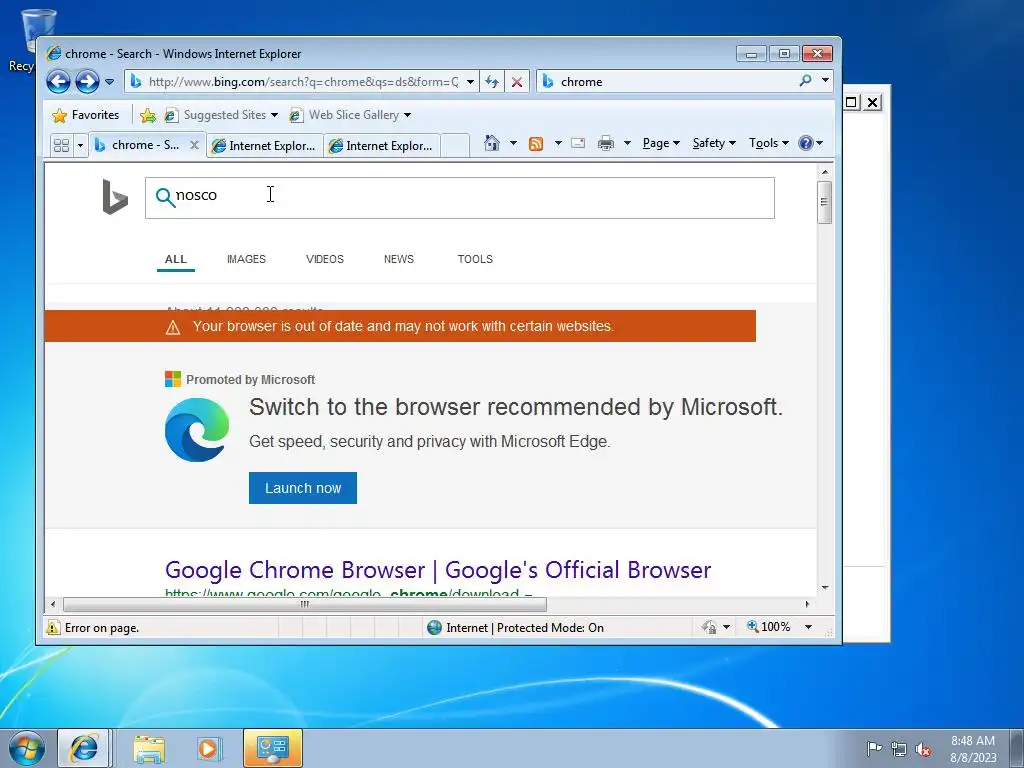1024x768 pixels.
Task: Open the Quick Tabs grid icon
Action: click(x=61, y=145)
